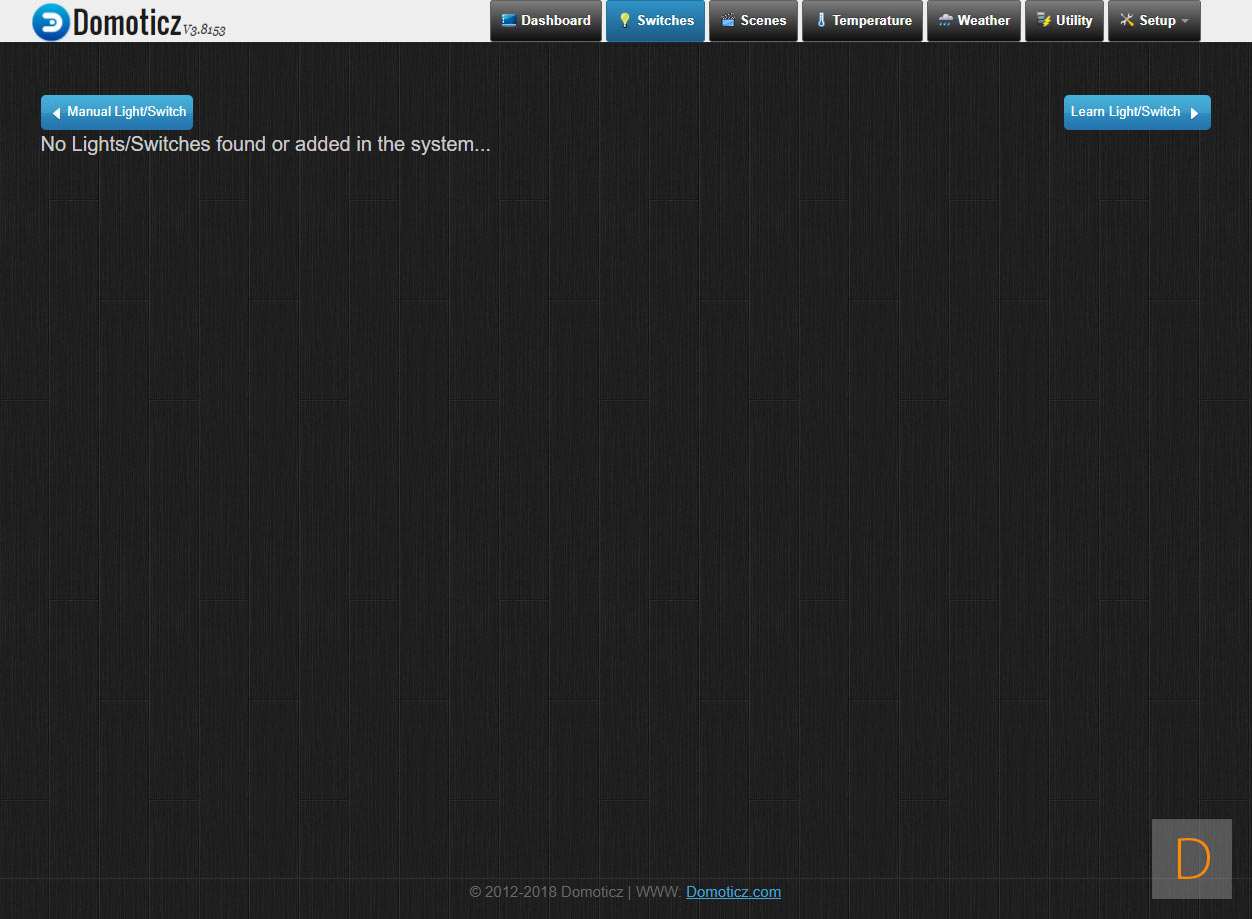Click the Utility lightning icon

[1043, 20]
